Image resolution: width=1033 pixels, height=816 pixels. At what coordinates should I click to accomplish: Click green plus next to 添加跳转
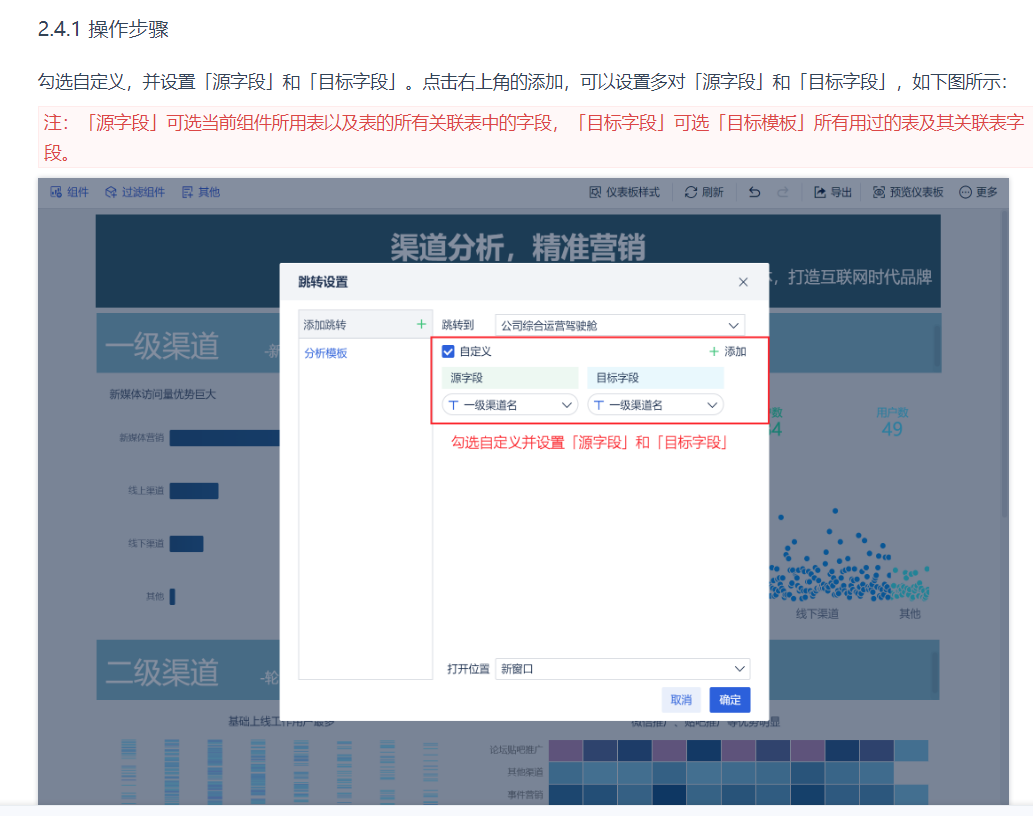pos(421,325)
